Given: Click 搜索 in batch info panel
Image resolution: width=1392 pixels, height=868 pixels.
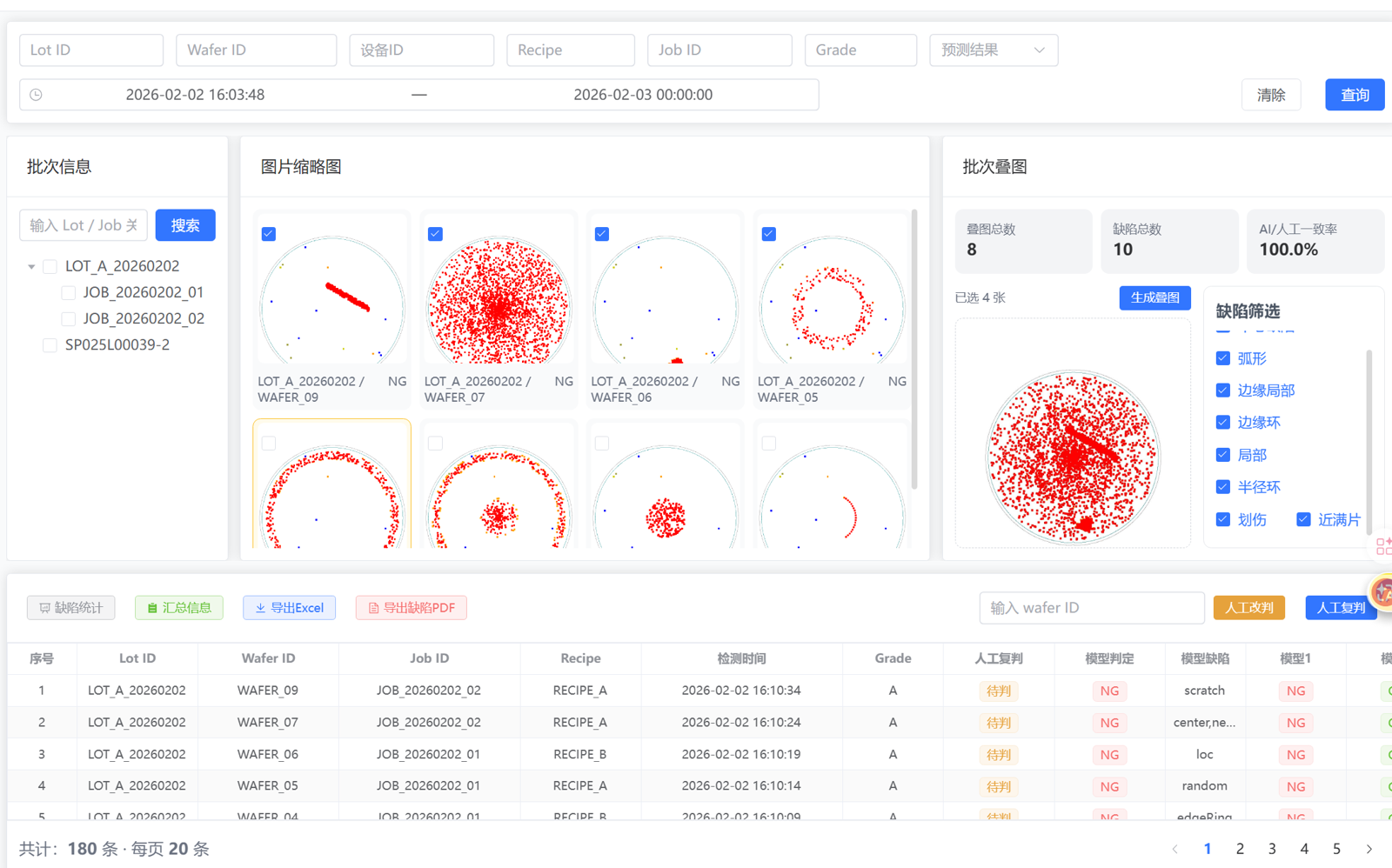Looking at the screenshot, I should point(185,225).
